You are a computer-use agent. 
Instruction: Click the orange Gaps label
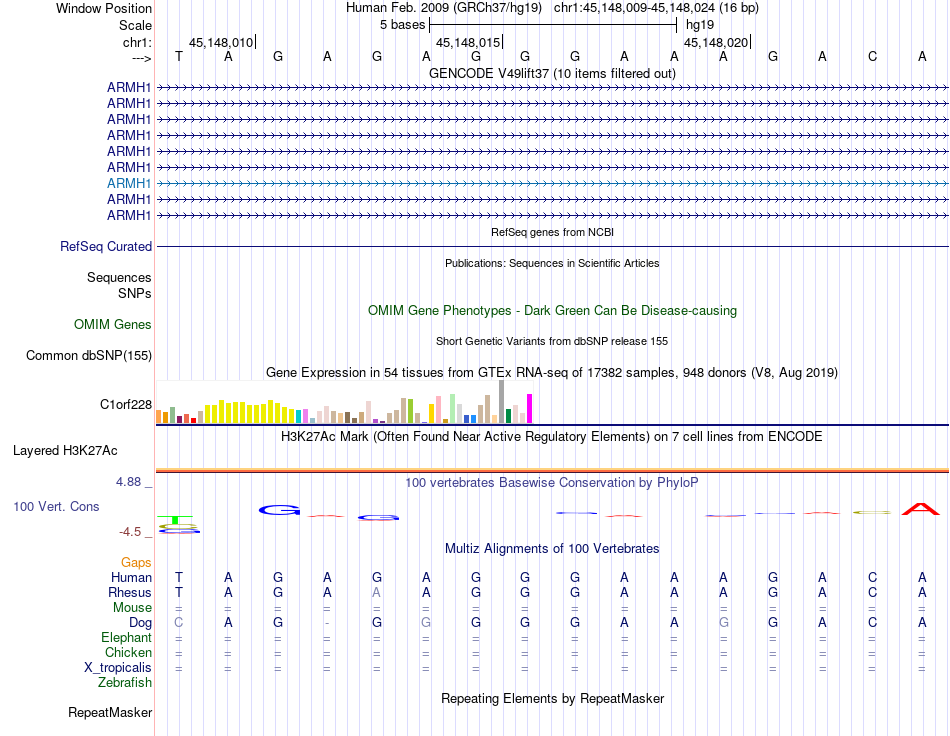136,563
